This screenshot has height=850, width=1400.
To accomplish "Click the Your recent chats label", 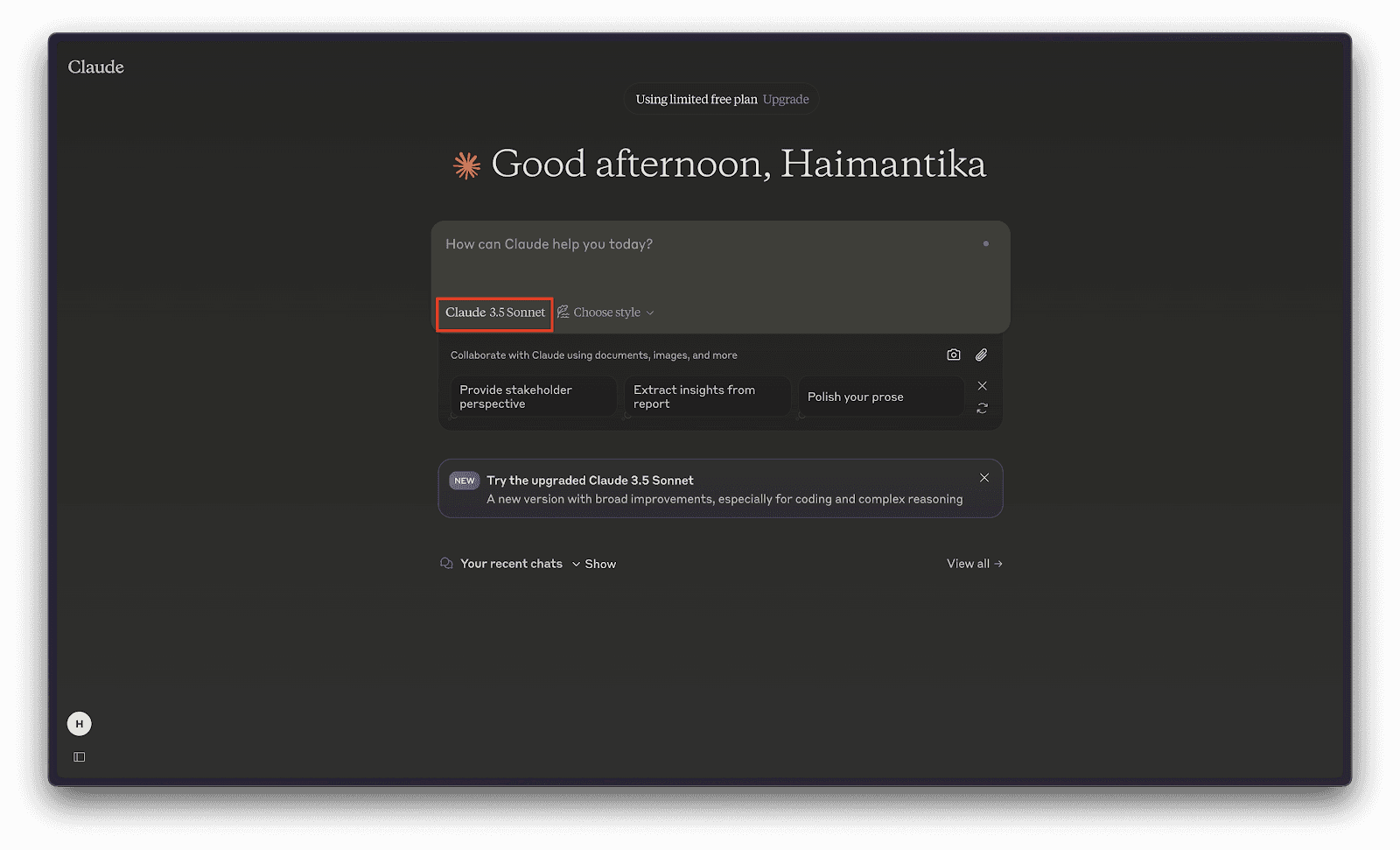I will tap(511, 564).
